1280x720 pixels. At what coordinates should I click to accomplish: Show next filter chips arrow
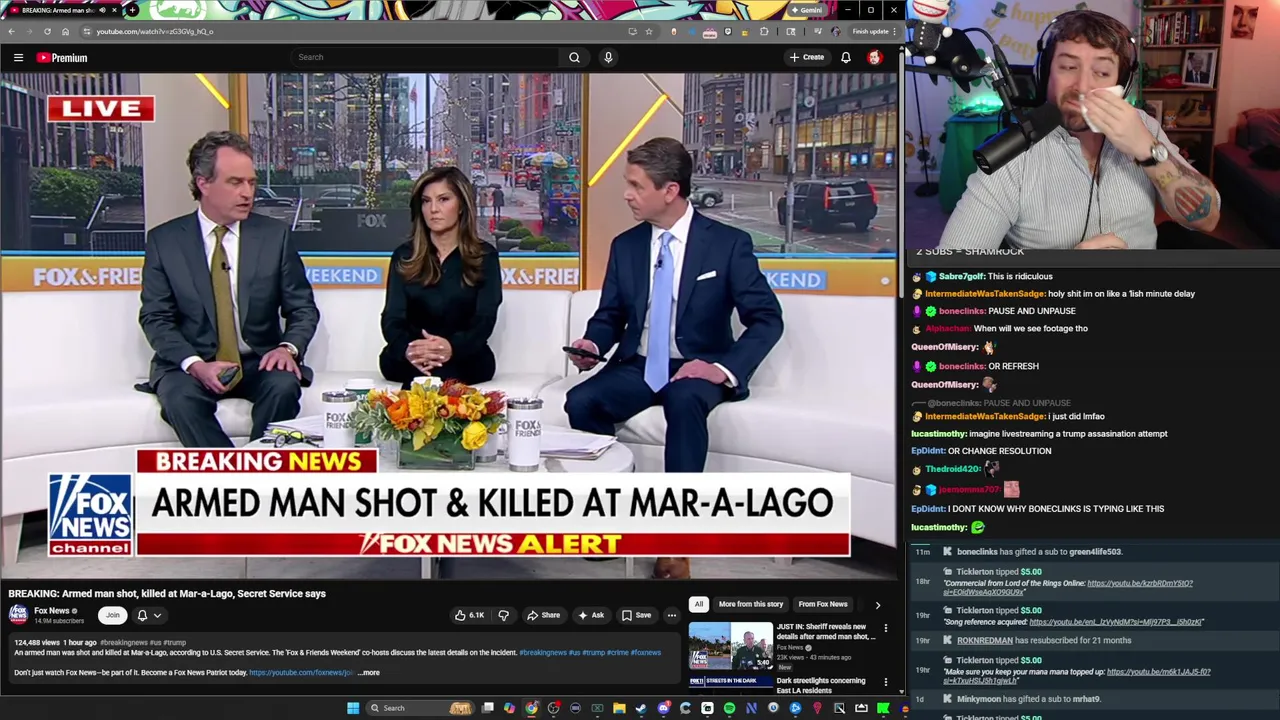878,604
